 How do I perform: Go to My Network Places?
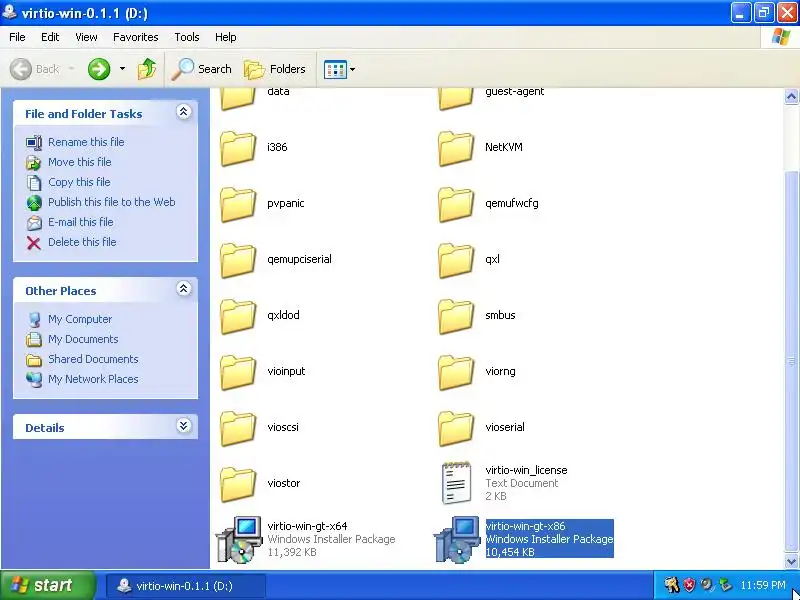tap(93, 379)
